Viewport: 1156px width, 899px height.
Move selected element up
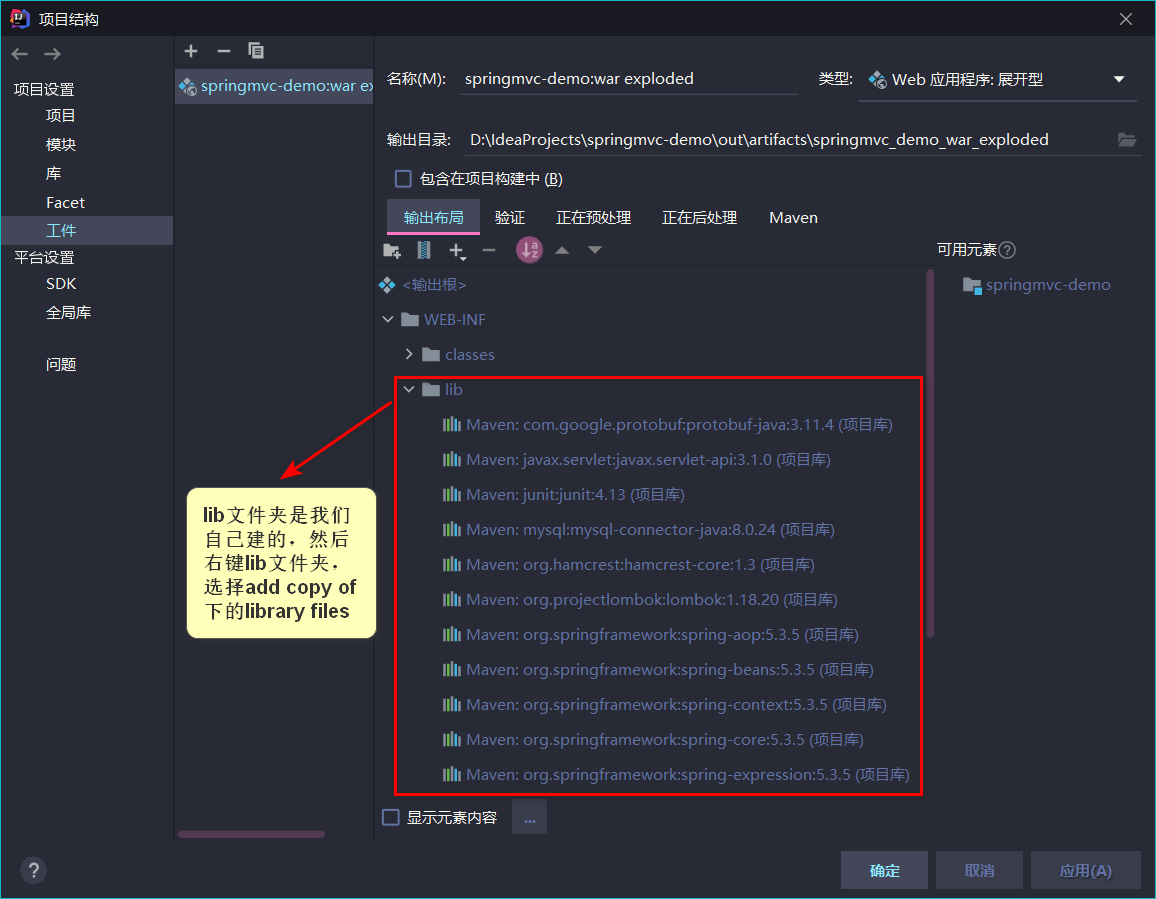(x=562, y=251)
